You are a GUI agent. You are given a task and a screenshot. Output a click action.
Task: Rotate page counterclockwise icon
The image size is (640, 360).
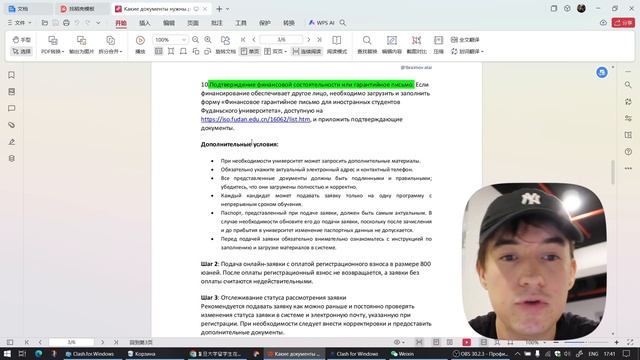[196, 51]
